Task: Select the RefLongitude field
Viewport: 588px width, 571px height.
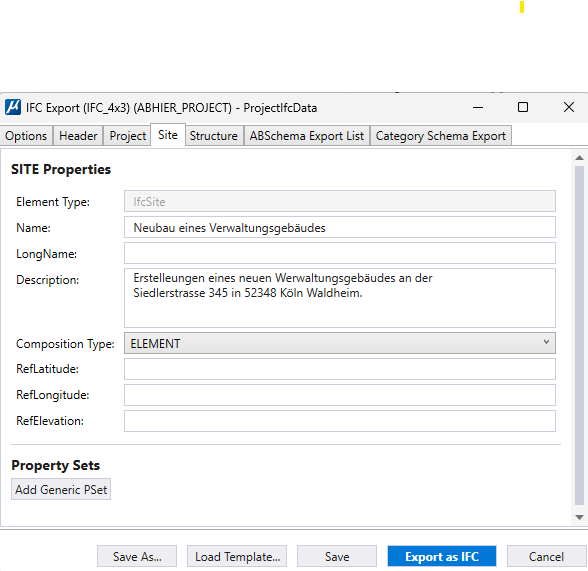Action: pos(340,395)
